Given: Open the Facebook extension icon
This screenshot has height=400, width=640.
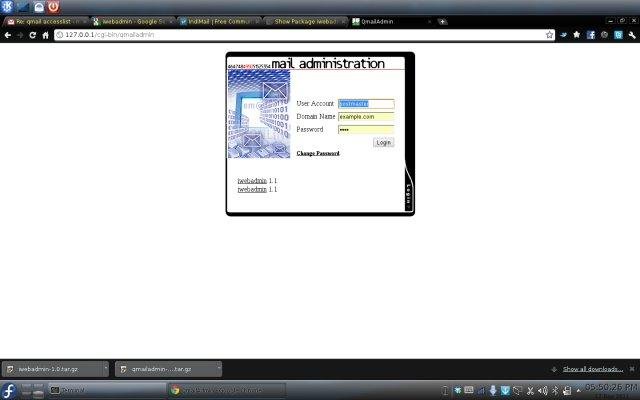Looking at the screenshot, I should click(591, 35).
